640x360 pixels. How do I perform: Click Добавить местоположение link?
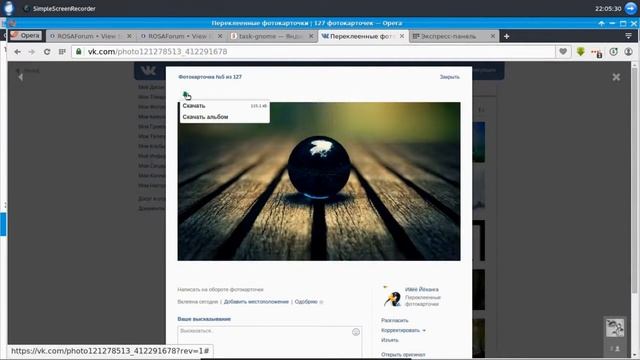point(256,302)
